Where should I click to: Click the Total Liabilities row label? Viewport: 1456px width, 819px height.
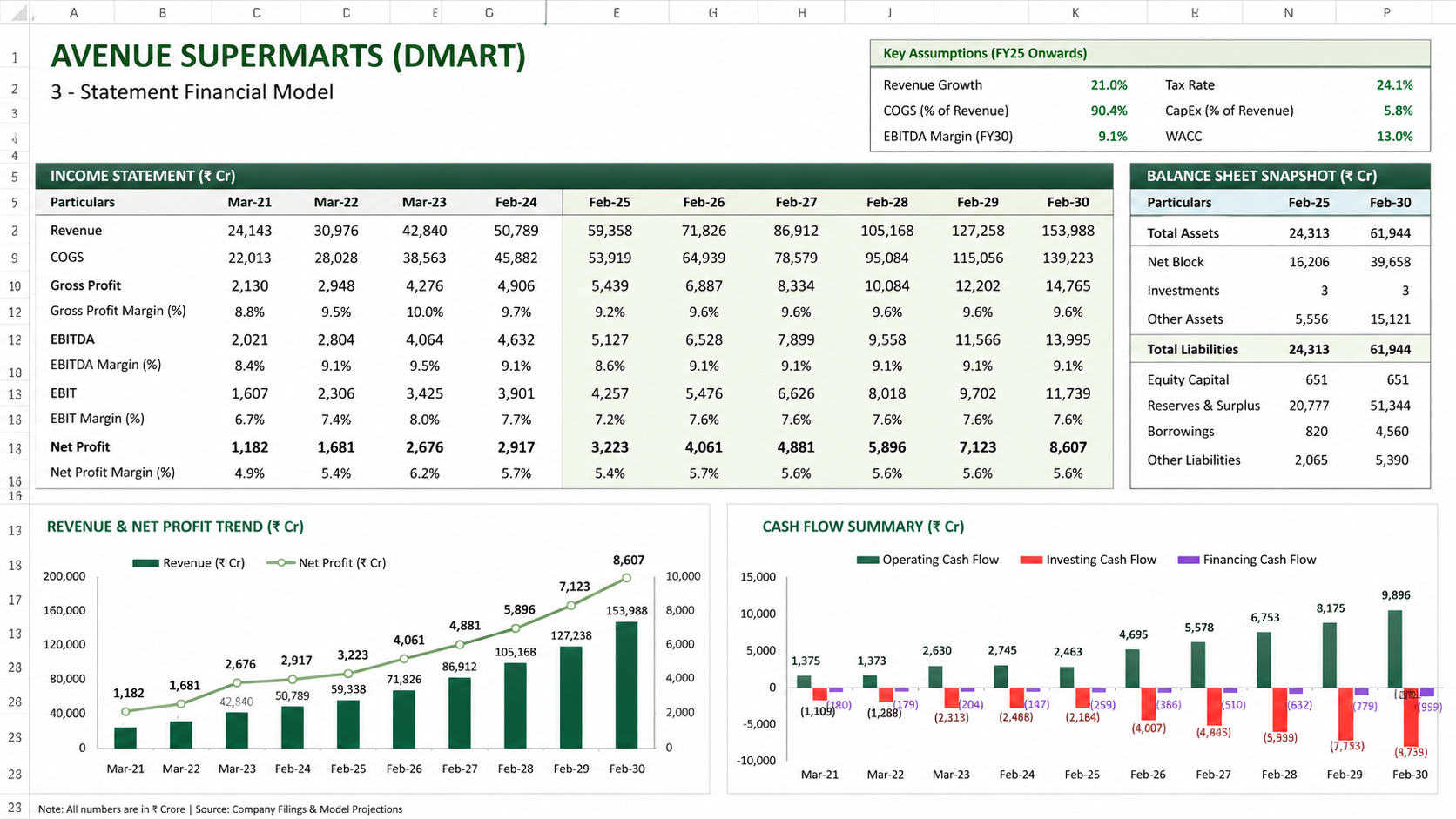(x=1192, y=349)
